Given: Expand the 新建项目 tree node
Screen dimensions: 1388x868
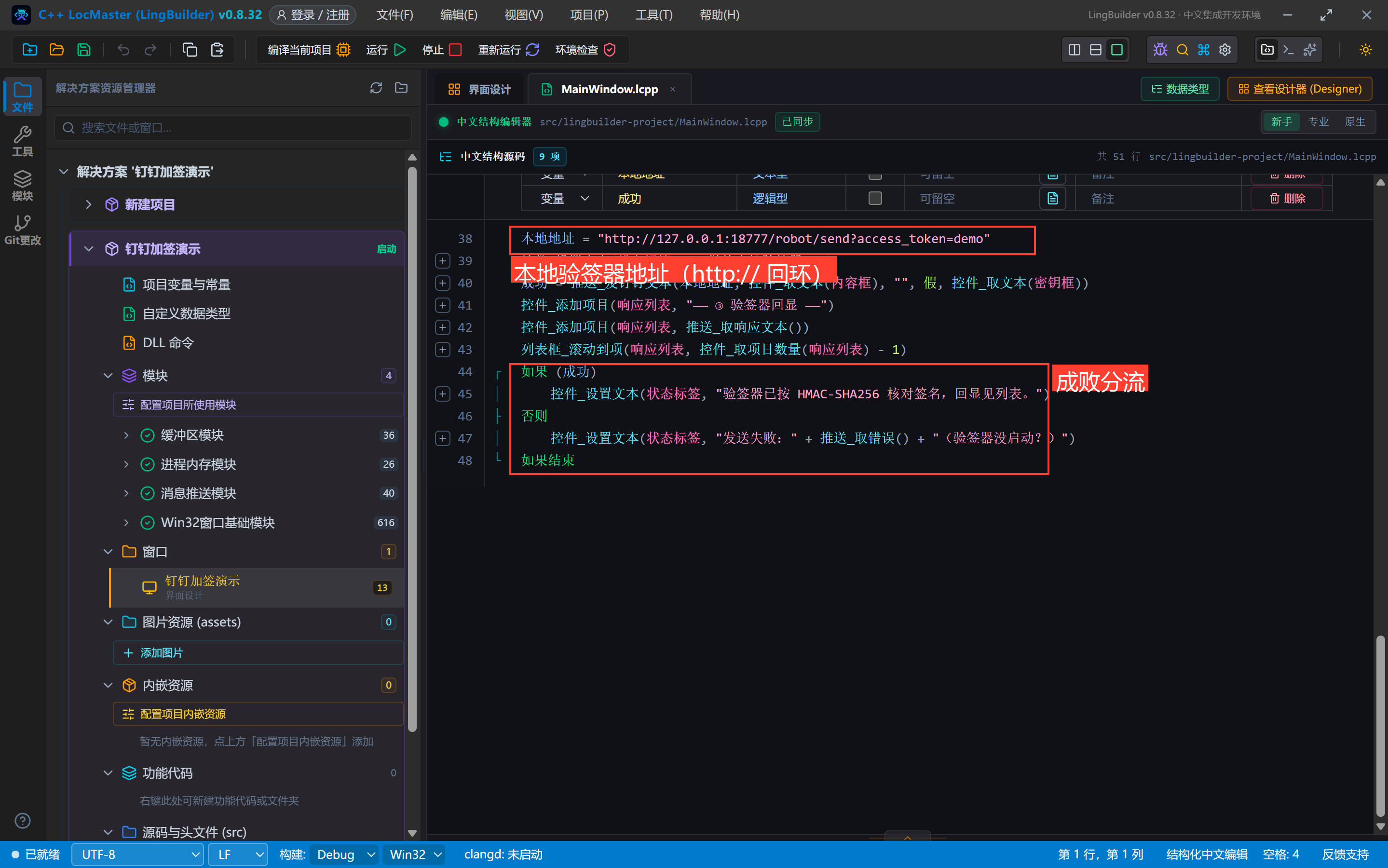Looking at the screenshot, I should (x=88, y=204).
